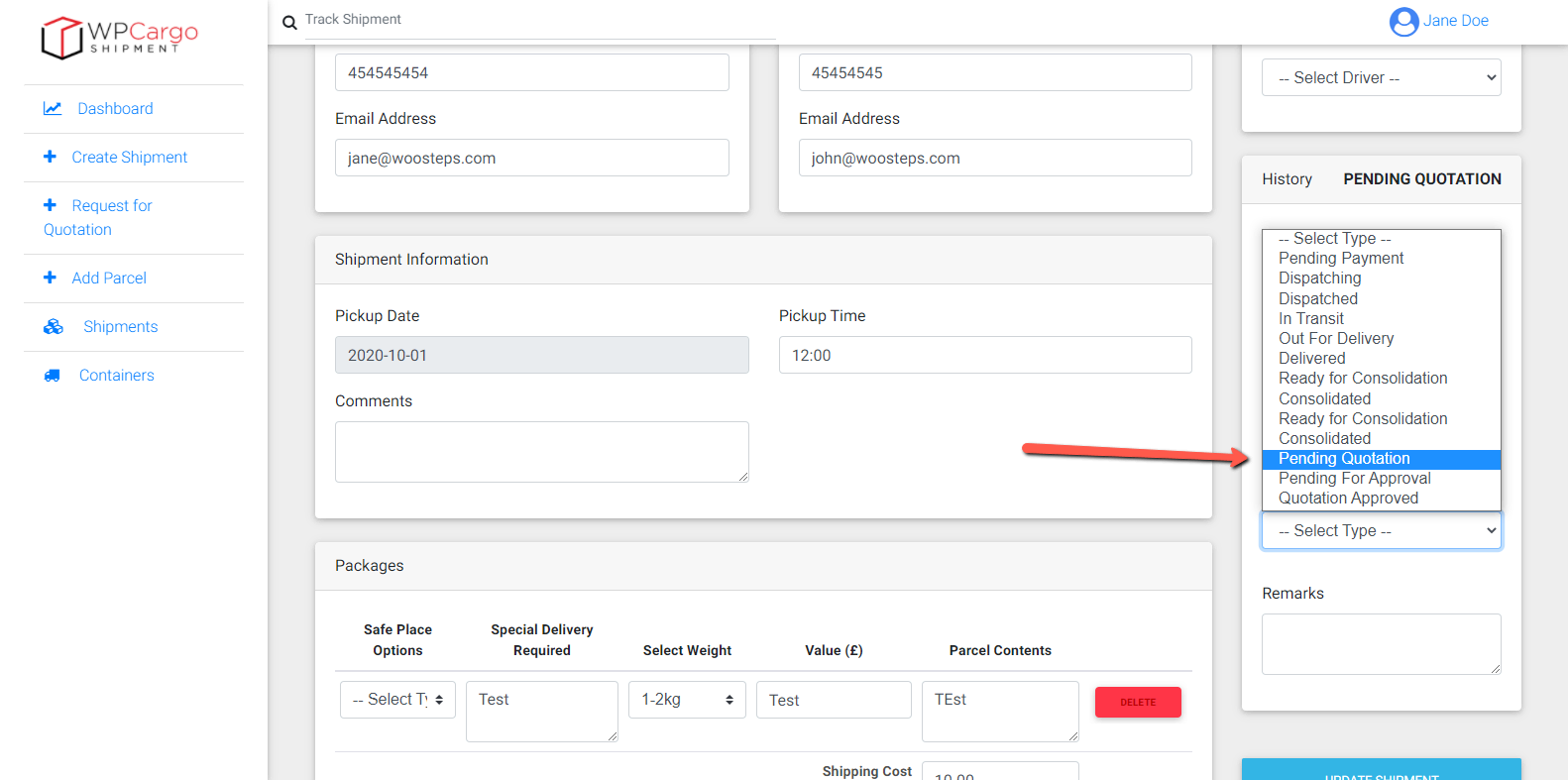Click the Packages section heading
Viewport: 1568px width, 780px height.
tap(369, 566)
